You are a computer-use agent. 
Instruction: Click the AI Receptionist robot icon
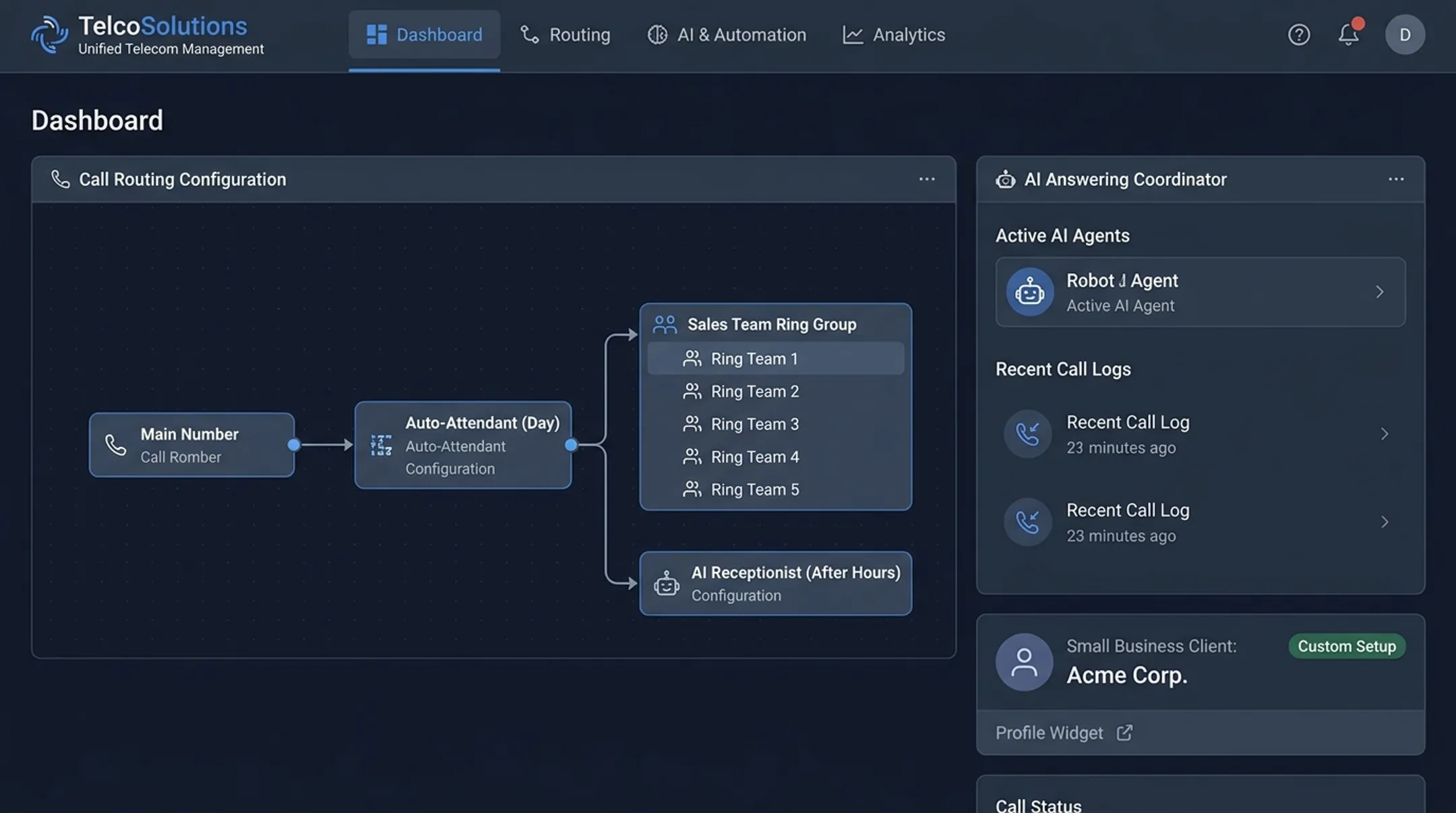[x=666, y=583]
